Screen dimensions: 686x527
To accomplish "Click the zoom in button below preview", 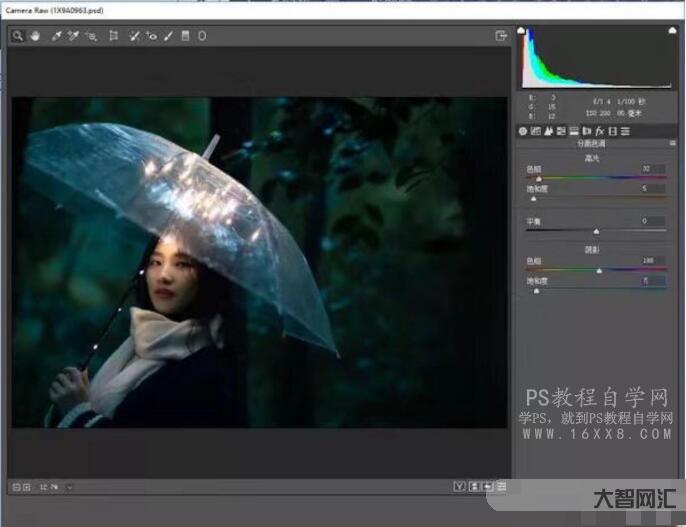I will click(x=27, y=487).
